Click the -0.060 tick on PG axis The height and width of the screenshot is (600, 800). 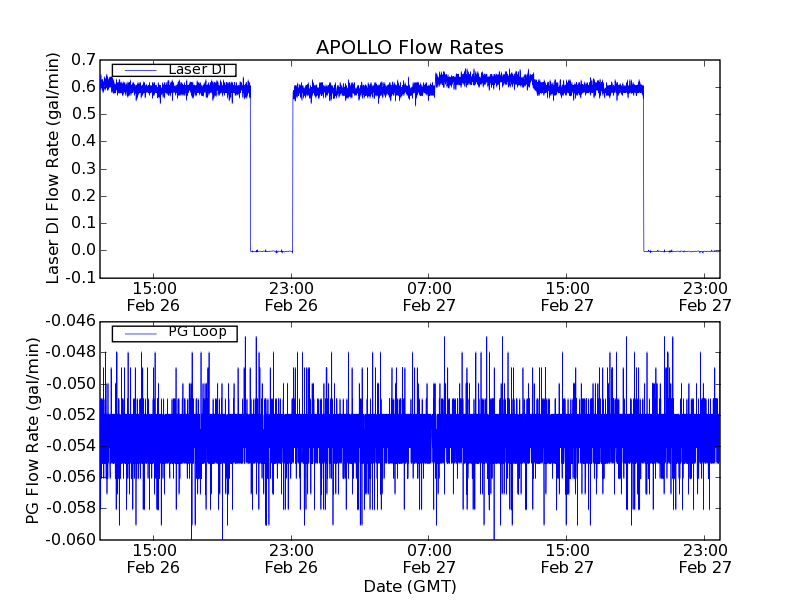point(70,539)
